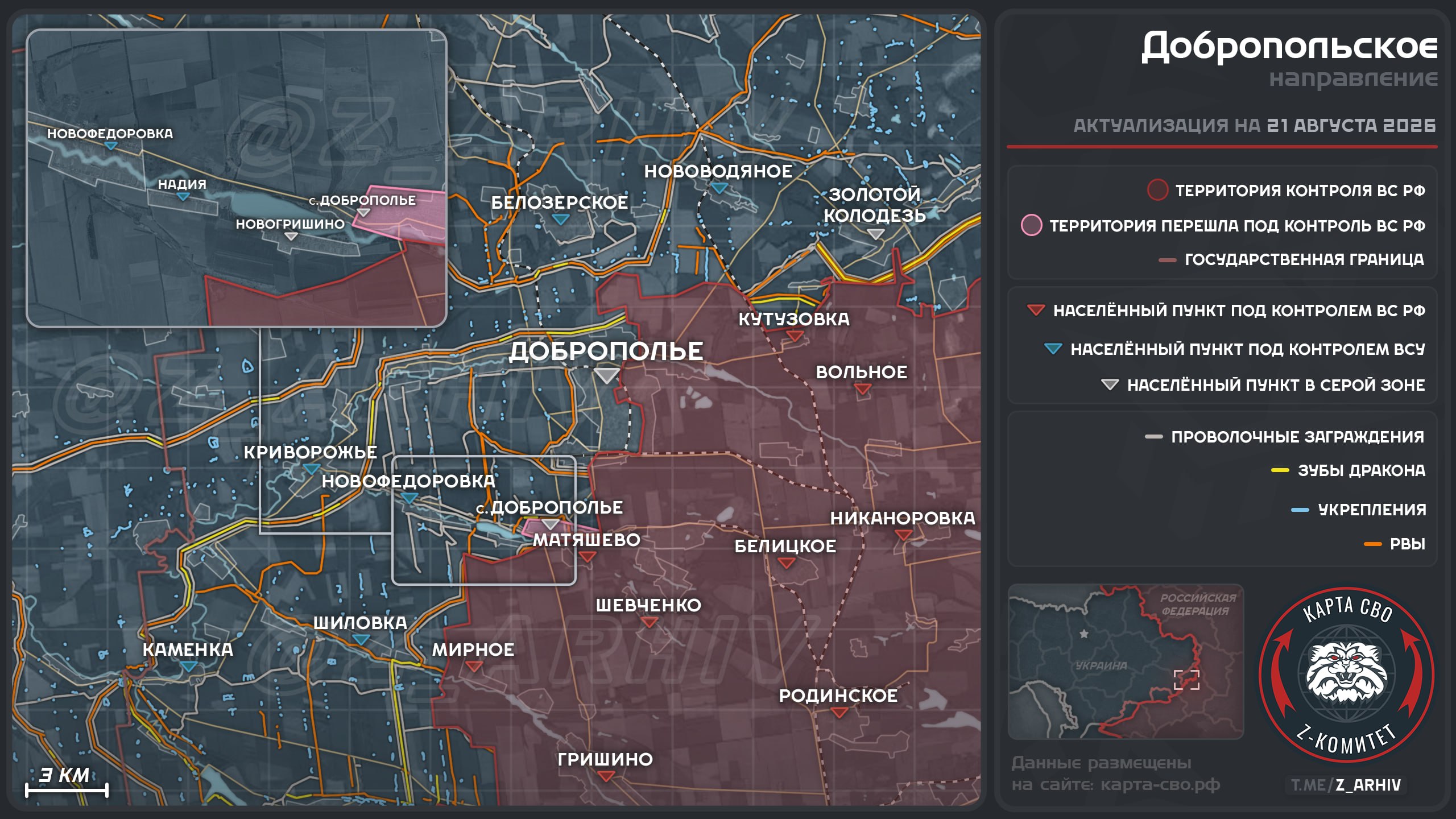This screenshot has height=819, width=1456.
Task: Select the yellow dragon's teeth line swatch
Action: [x=1280, y=470]
